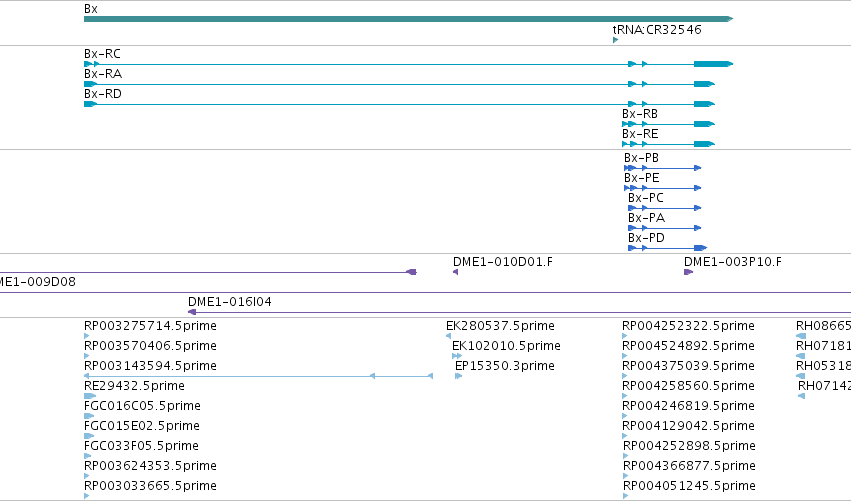Select RP004246819.5prime EST label
Viewport: 851px width, 501px height.
point(688,406)
